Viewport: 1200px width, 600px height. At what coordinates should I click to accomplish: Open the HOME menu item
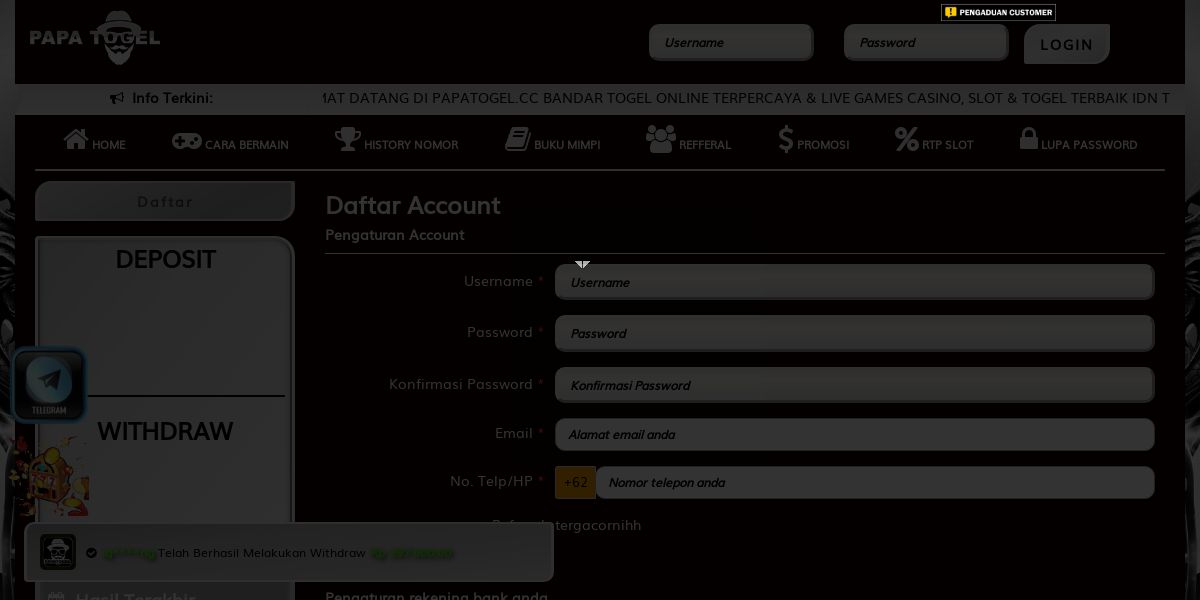point(109,145)
